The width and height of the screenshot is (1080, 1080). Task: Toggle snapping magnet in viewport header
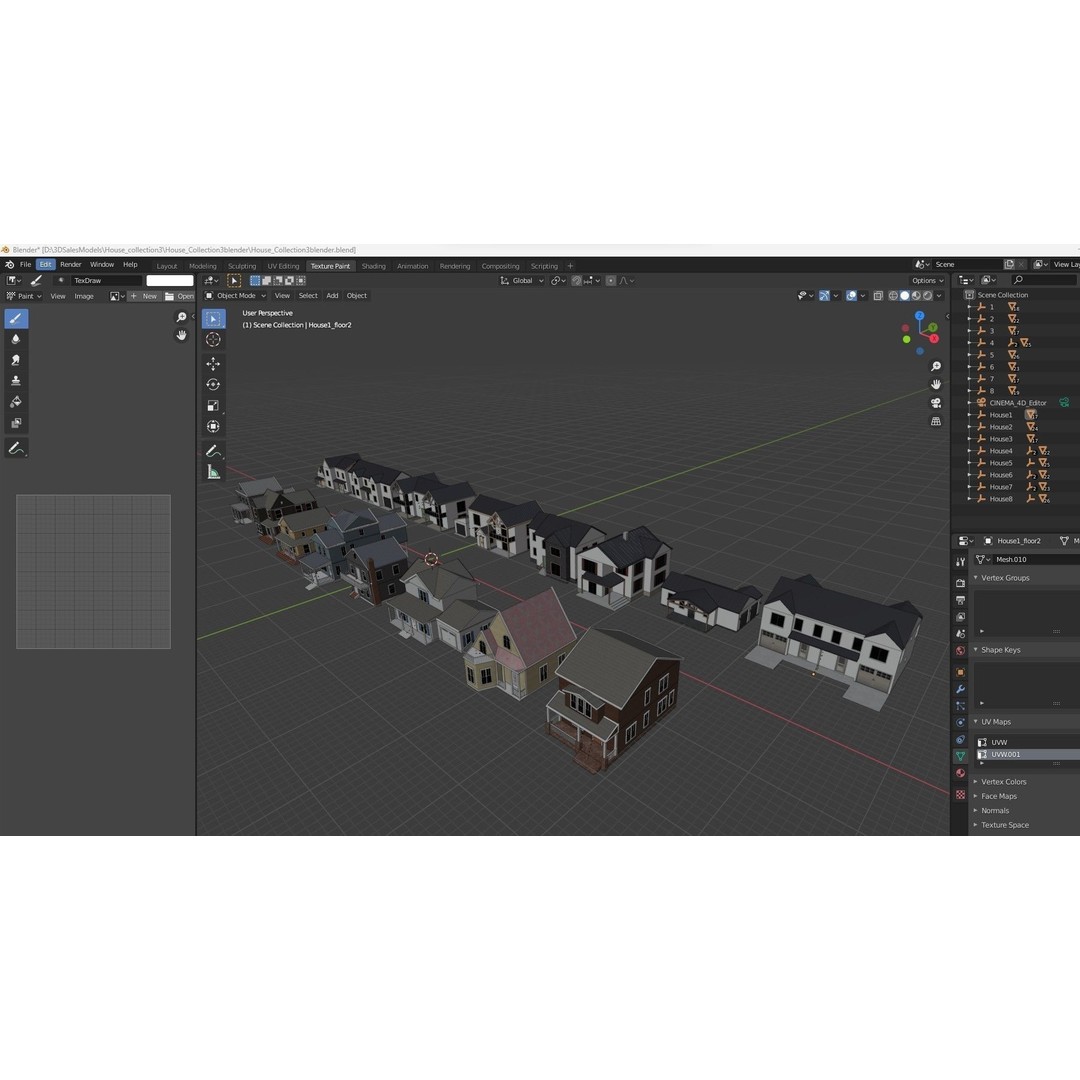(x=577, y=280)
